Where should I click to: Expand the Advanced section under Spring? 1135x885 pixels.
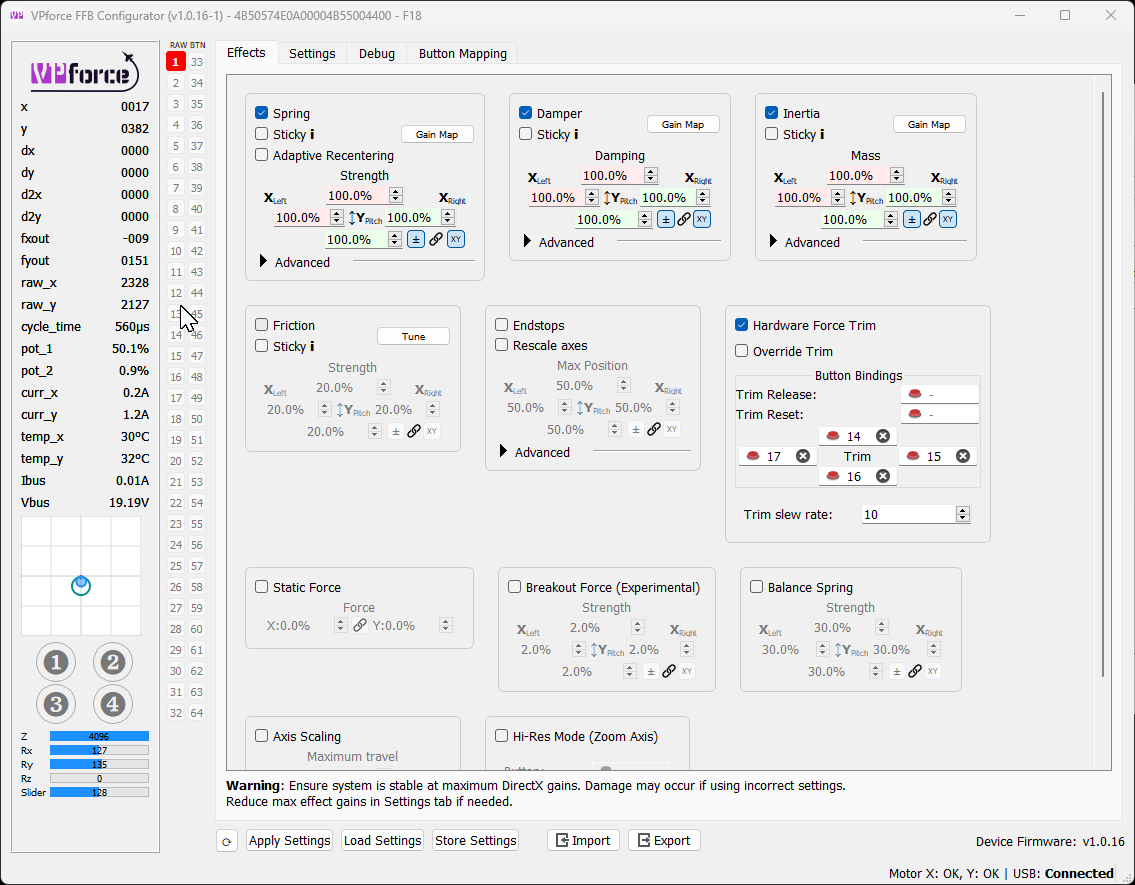point(264,262)
